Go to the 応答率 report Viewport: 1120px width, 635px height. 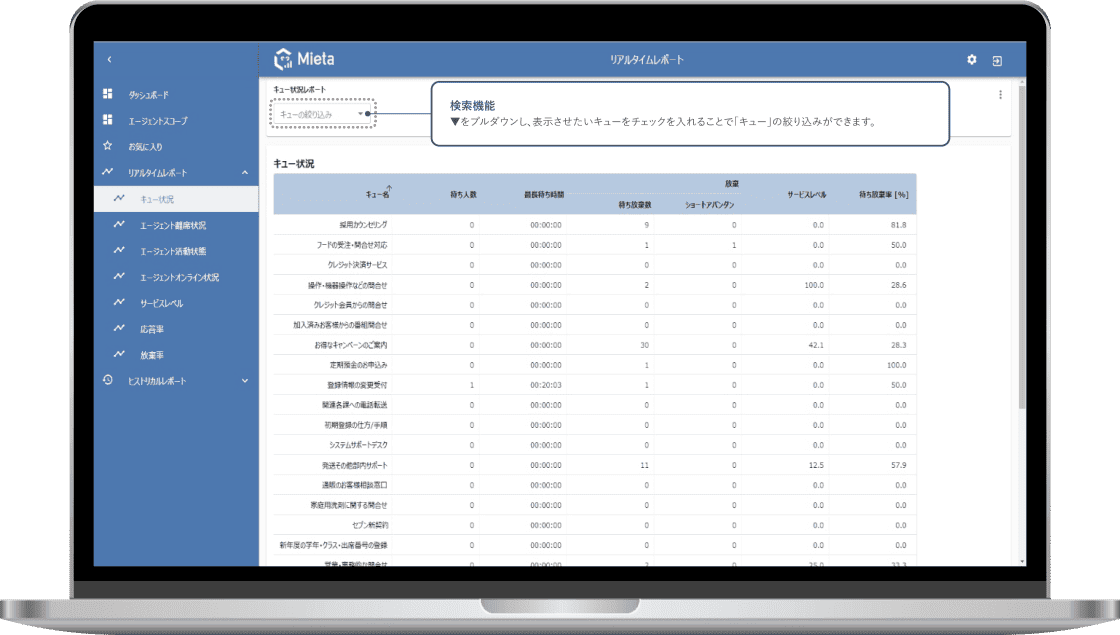[x=152, y=329]
